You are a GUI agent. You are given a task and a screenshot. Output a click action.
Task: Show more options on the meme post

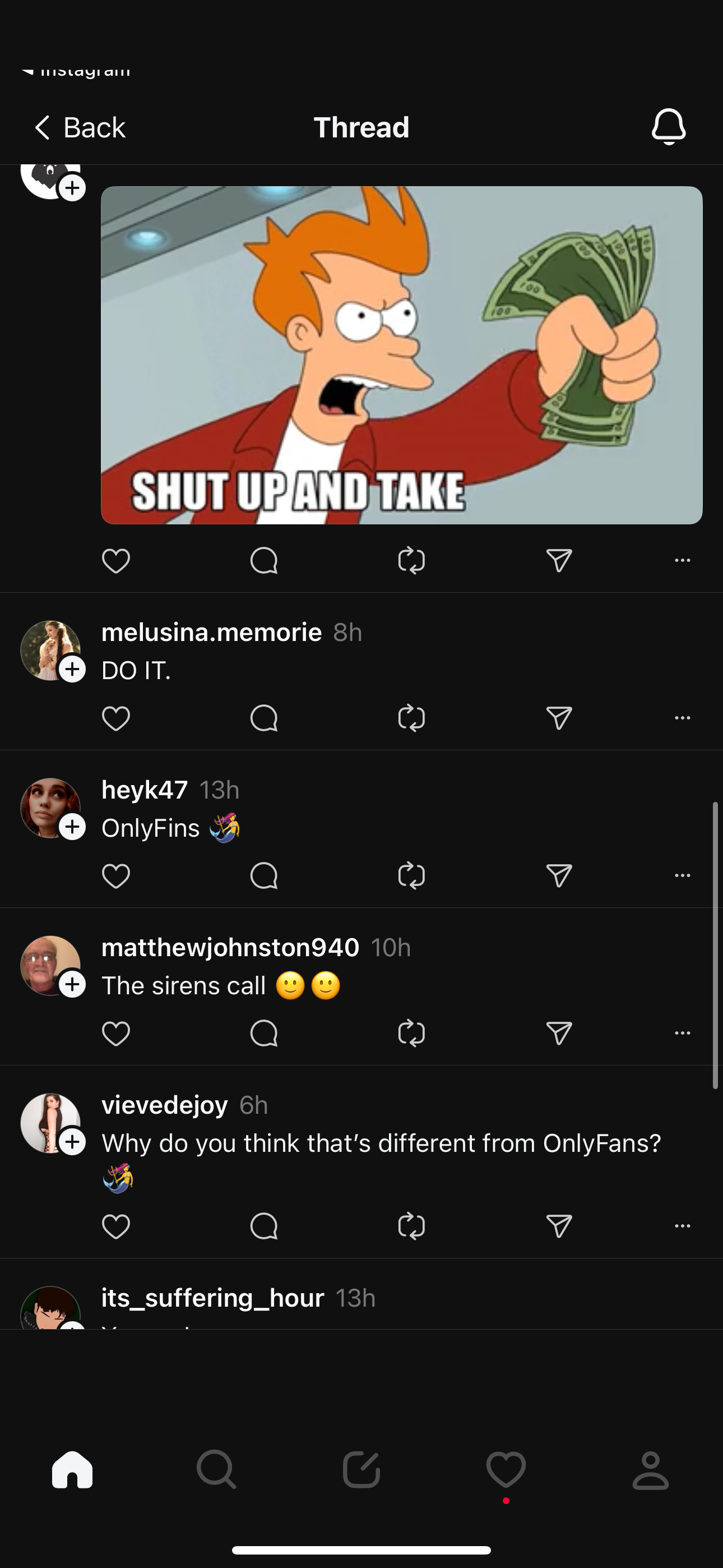[682, 561]
